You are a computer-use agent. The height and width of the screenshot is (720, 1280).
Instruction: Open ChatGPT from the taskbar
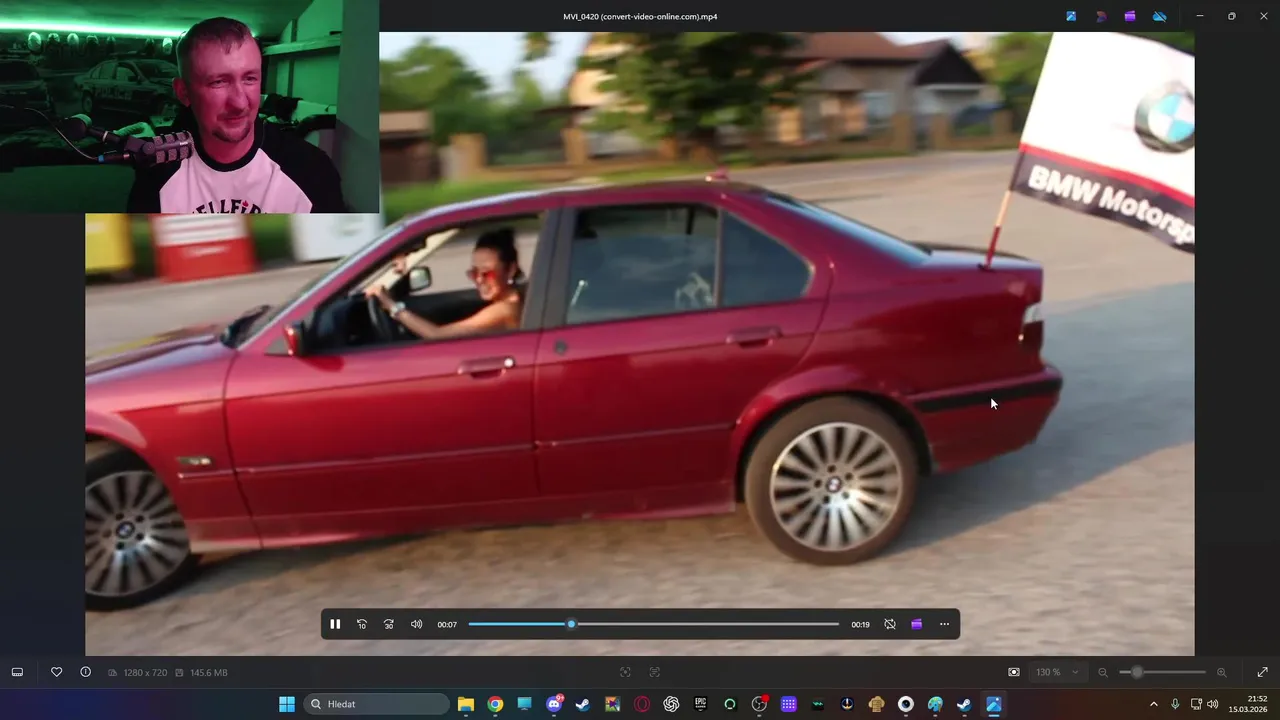671,704
